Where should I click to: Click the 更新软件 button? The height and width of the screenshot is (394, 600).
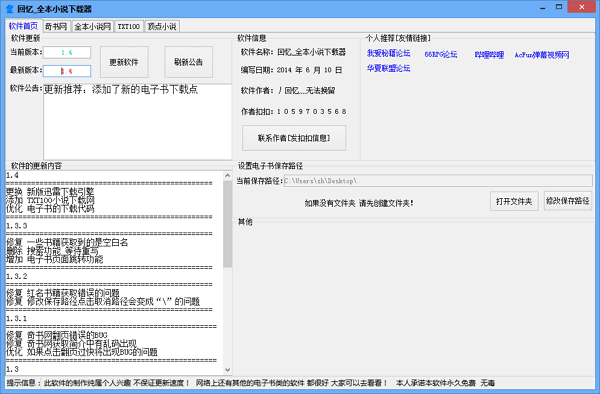[124, 62]
